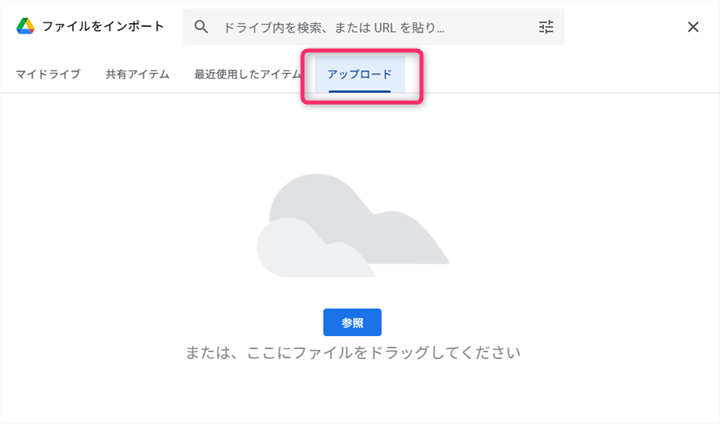720x424 pixels.
Task: Click the cloud upload drop area
Action: click(352, 225)
